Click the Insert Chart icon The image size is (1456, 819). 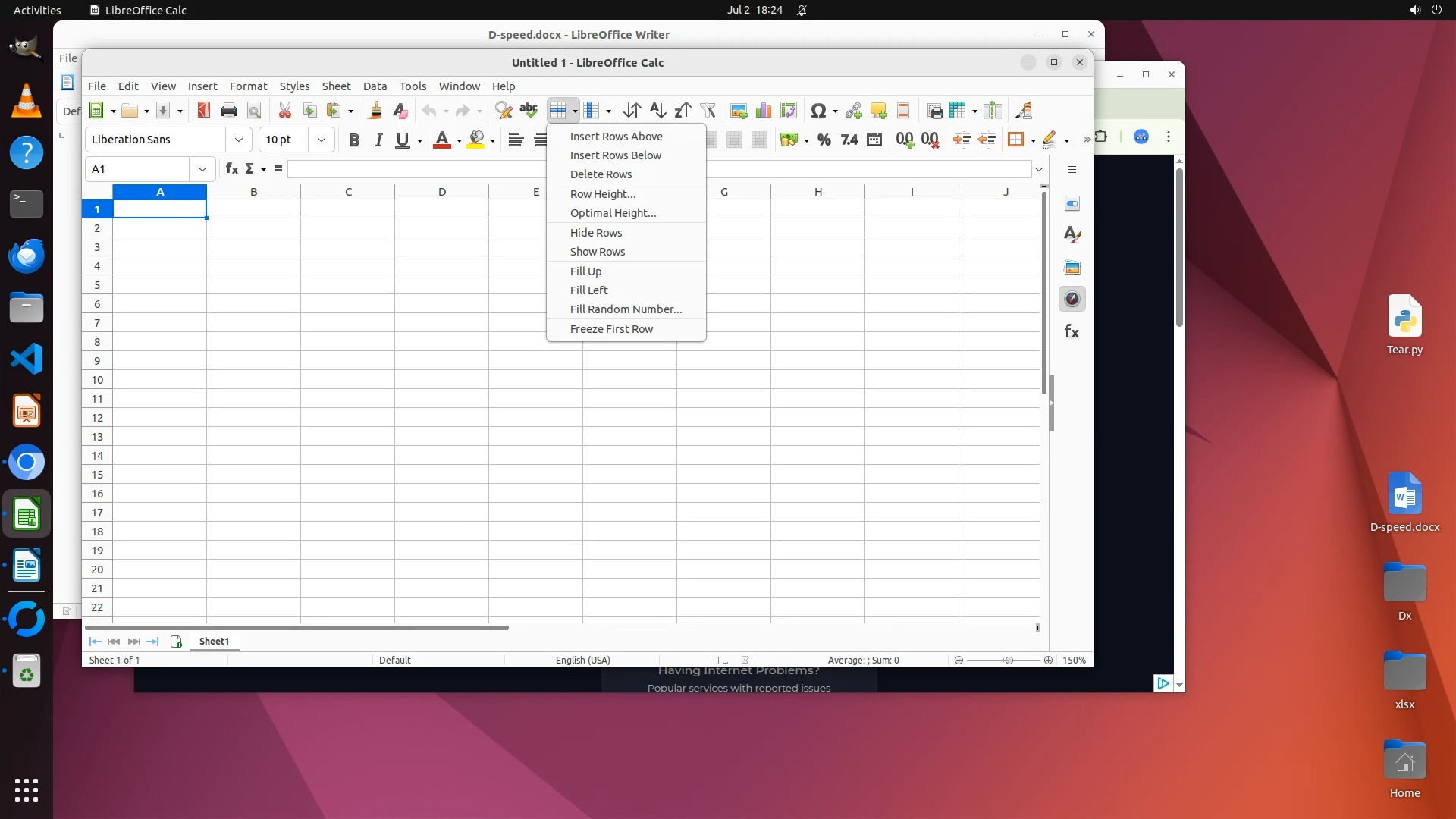(x=764, y=111)
